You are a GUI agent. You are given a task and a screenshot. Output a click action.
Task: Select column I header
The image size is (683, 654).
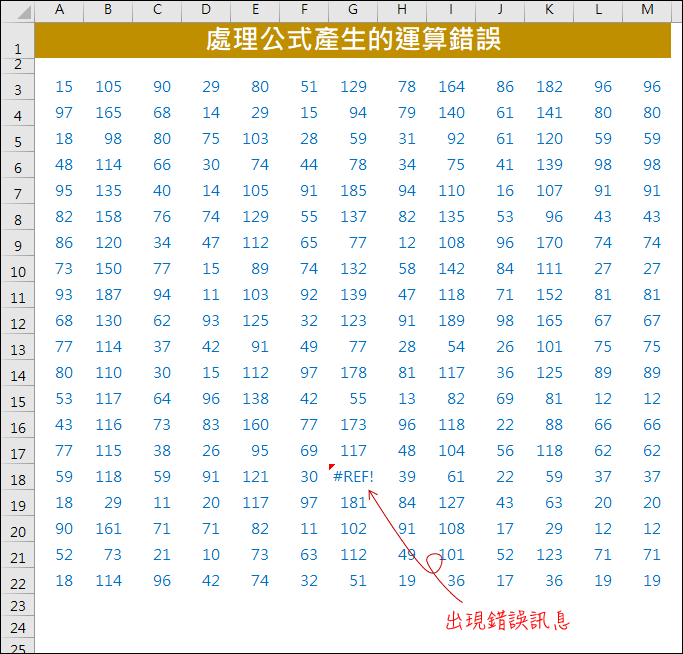(x=451, y=10)
